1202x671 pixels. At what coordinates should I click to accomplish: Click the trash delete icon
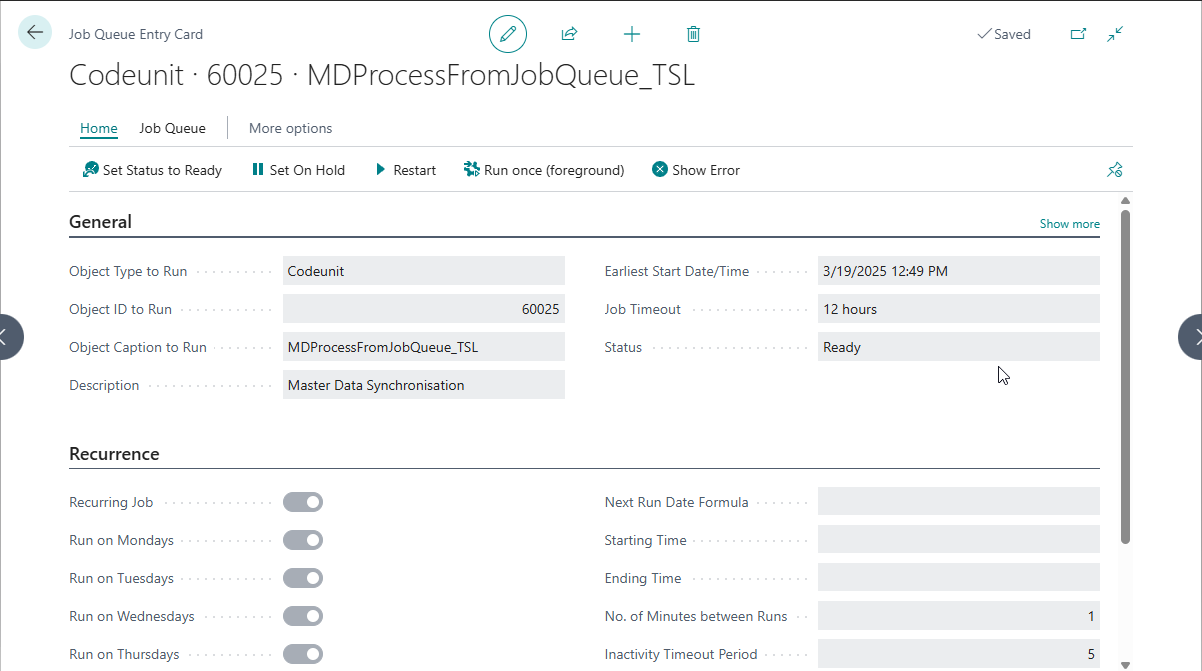[x=693, y=34]
